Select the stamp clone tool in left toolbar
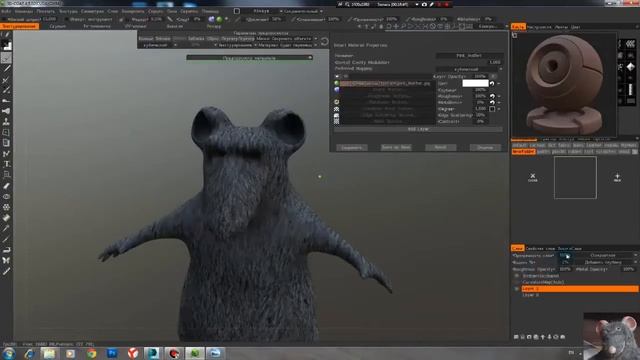The width and height of the screenshot is (640, 360). click(x=6, y=122)
